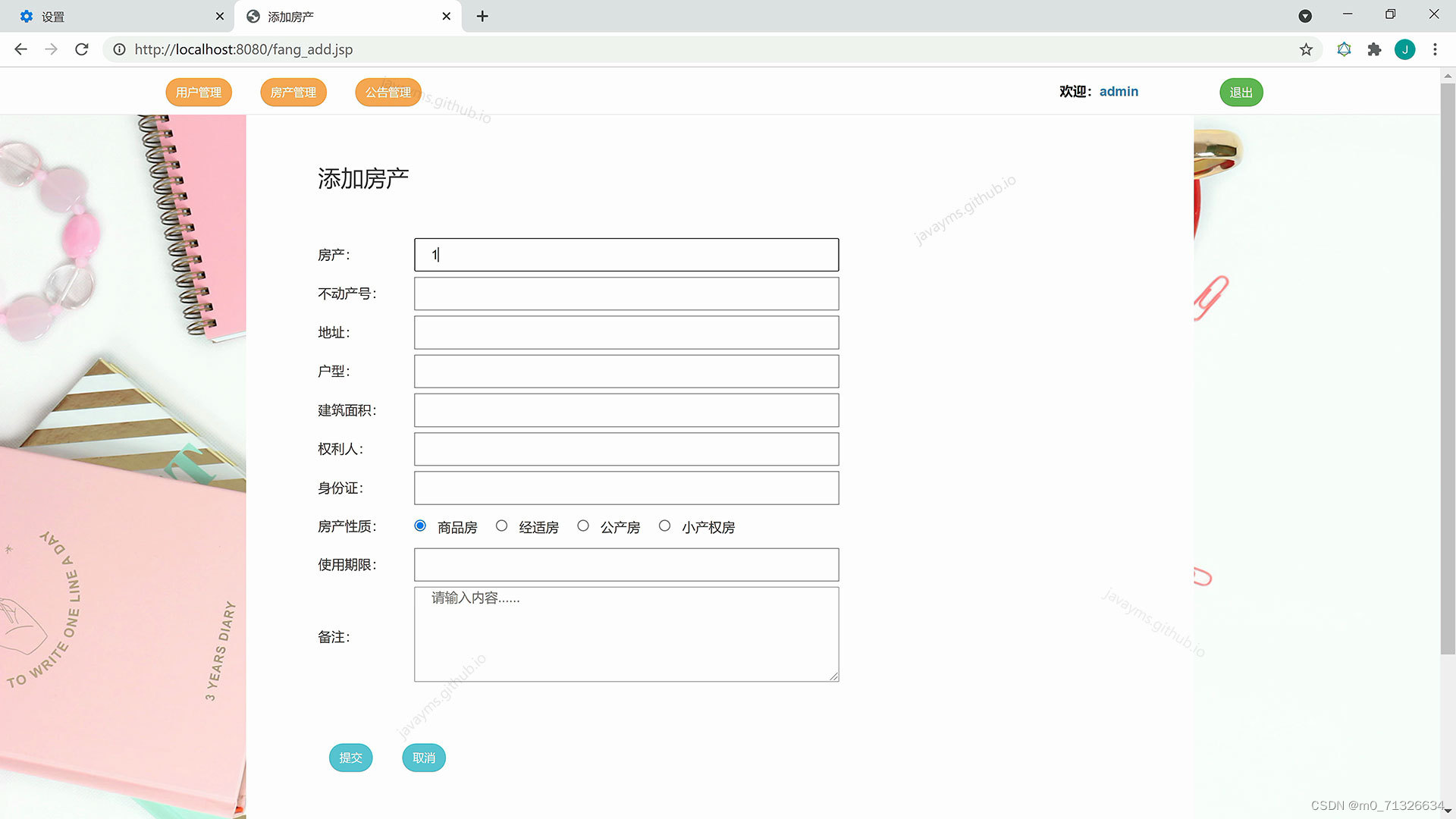Close the 添加房产 tab

(x=446, y=16)
